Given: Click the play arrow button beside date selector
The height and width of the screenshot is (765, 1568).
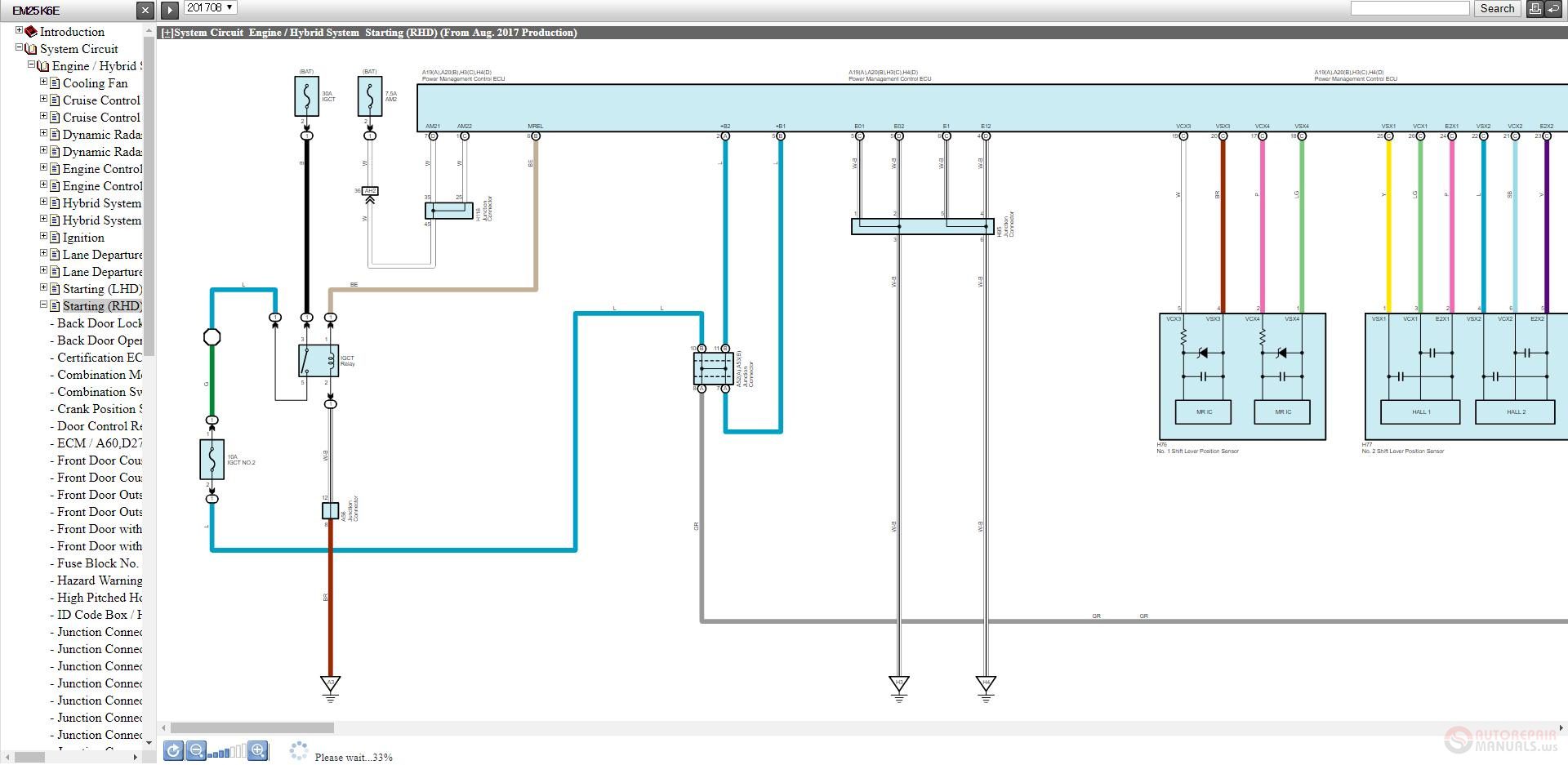Looking at the screenshot, I should pos(169,10).
